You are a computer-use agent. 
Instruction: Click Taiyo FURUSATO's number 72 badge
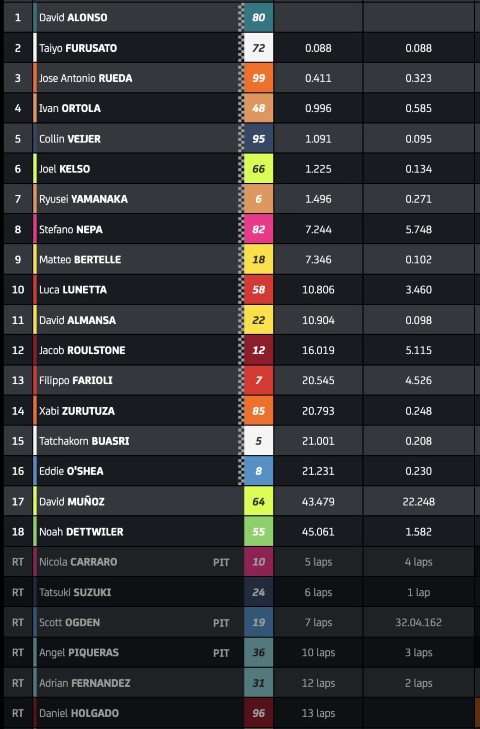pyautogui.click(x=259, y=48)
